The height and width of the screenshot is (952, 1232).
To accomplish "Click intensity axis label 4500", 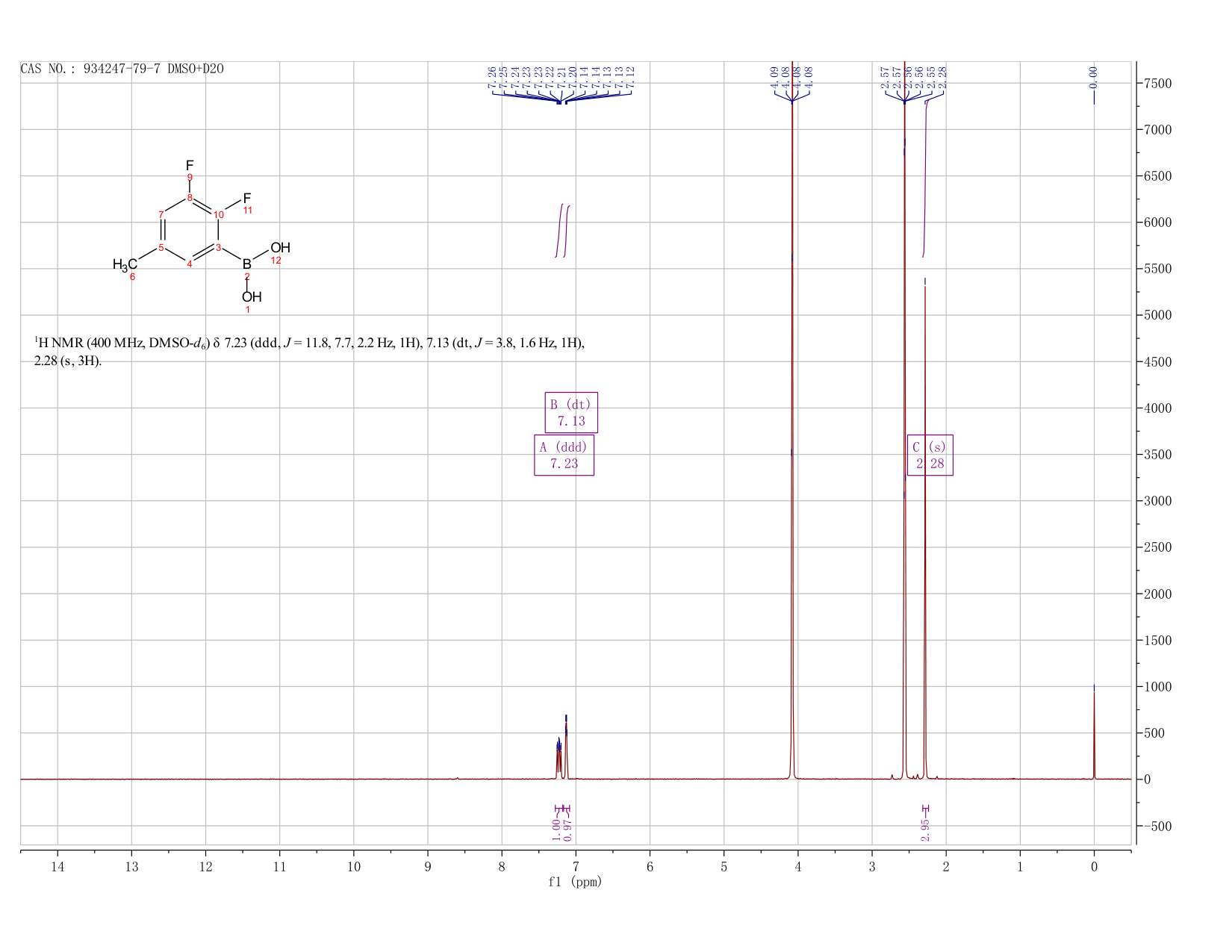I will 1157,362.
